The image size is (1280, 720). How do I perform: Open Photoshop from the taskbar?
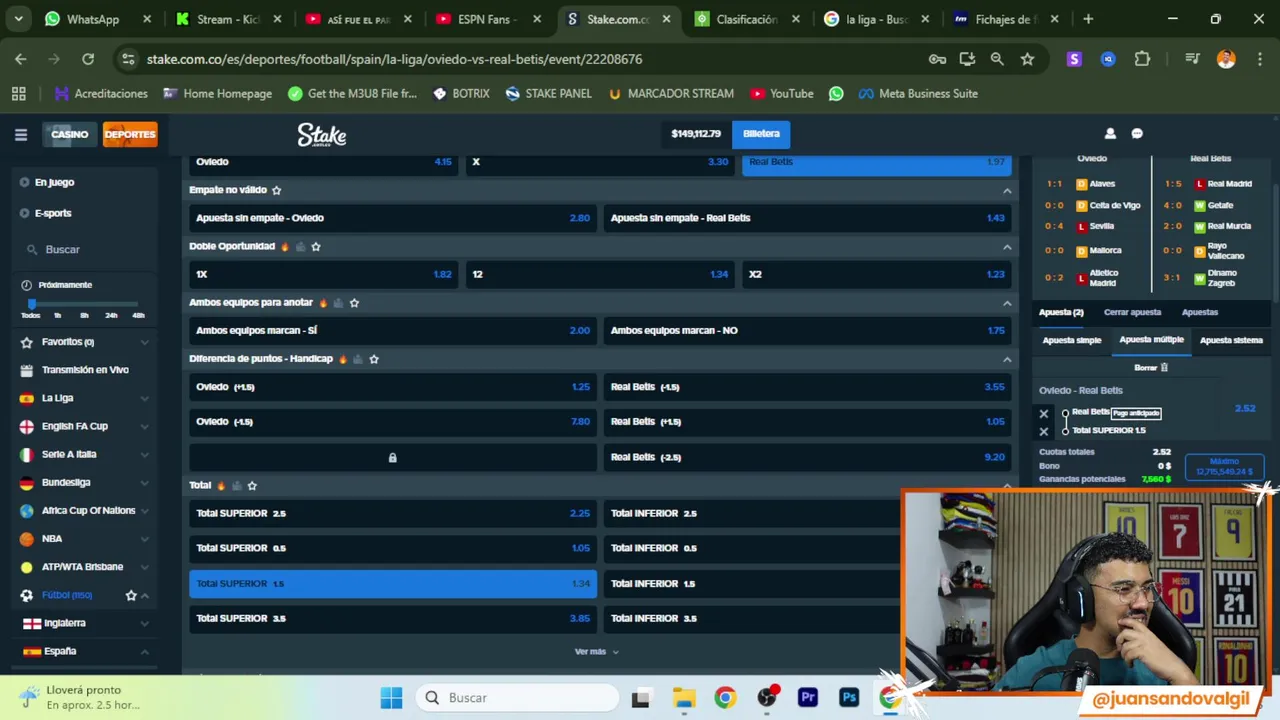pyautogui.click(x=849, y=698)
